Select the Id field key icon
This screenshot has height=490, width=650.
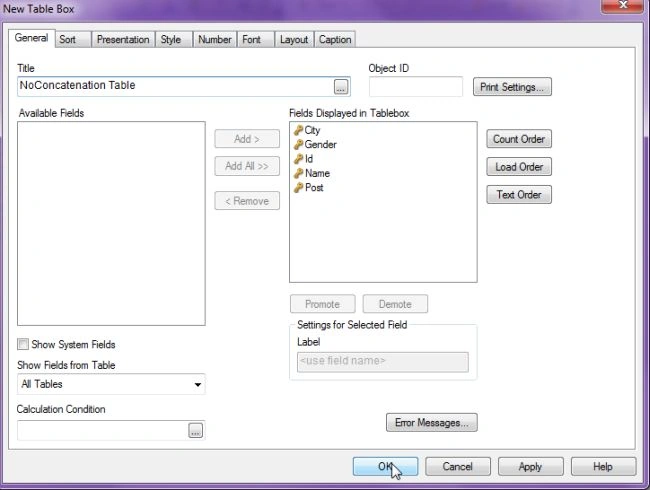click(298, 159)
